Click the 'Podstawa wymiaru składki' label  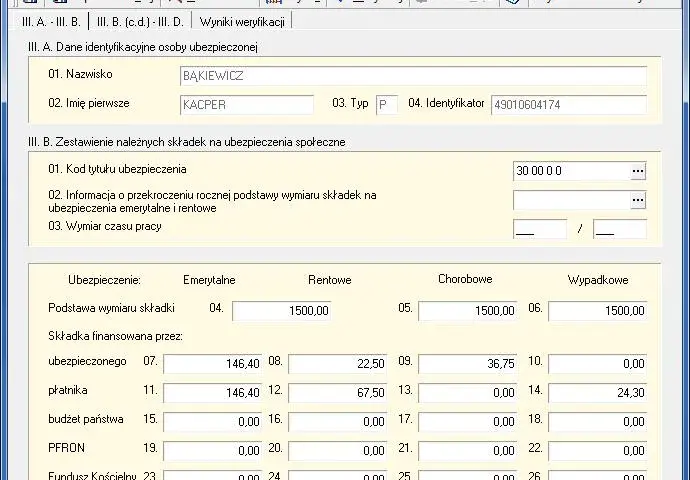(x=111, y=308)
